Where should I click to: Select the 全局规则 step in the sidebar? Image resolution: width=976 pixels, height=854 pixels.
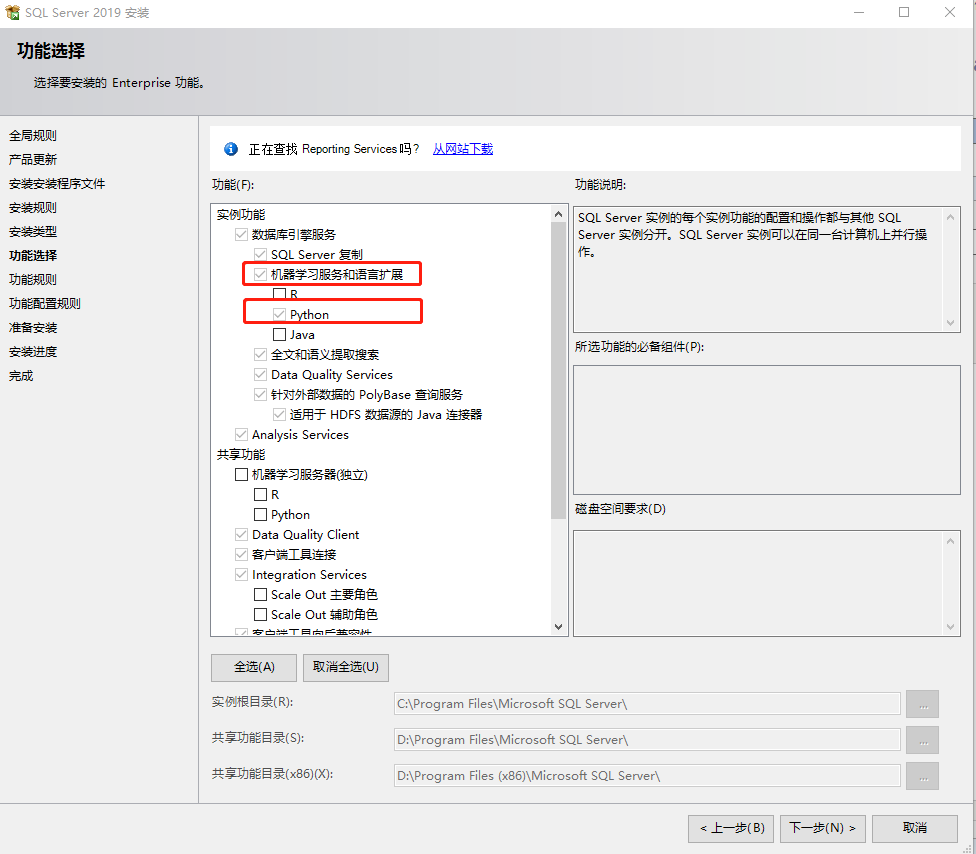tap(32, 136)
